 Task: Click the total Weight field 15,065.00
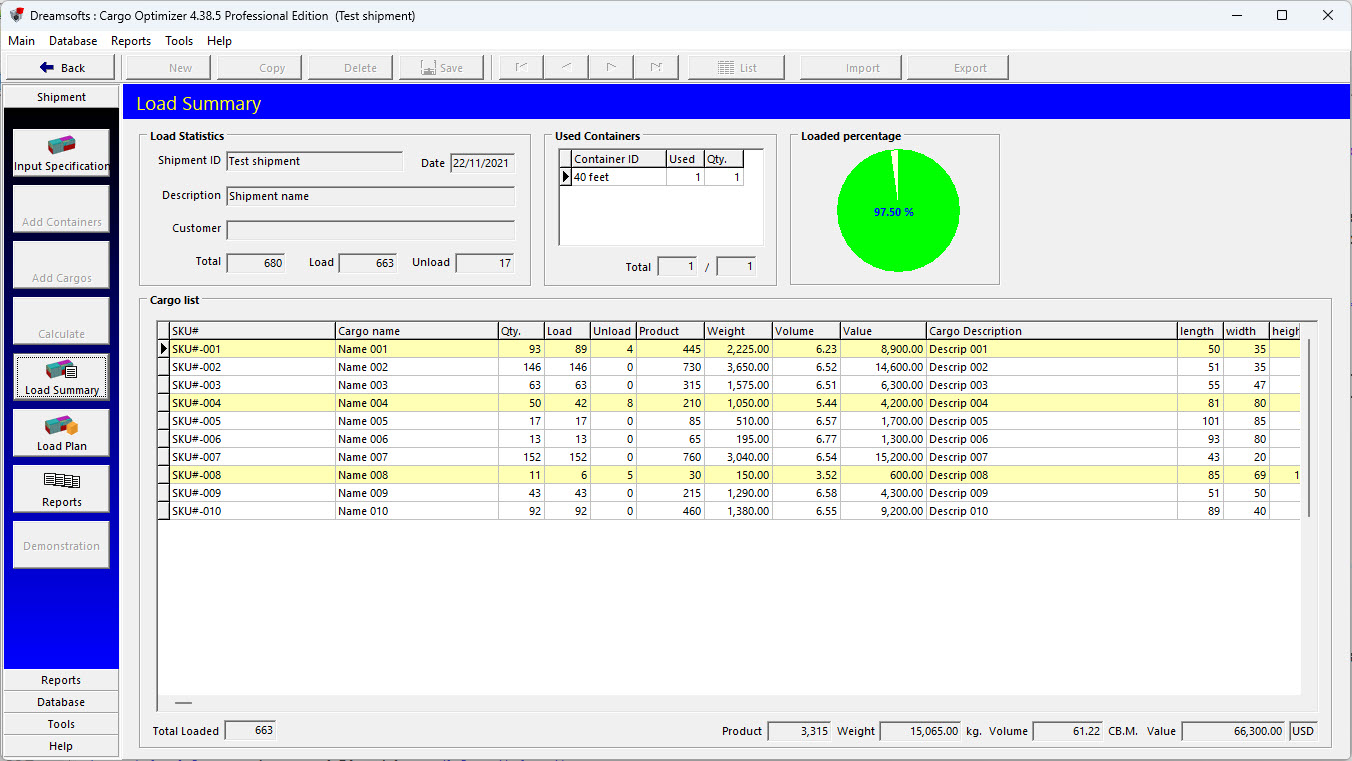pos(920,732)
